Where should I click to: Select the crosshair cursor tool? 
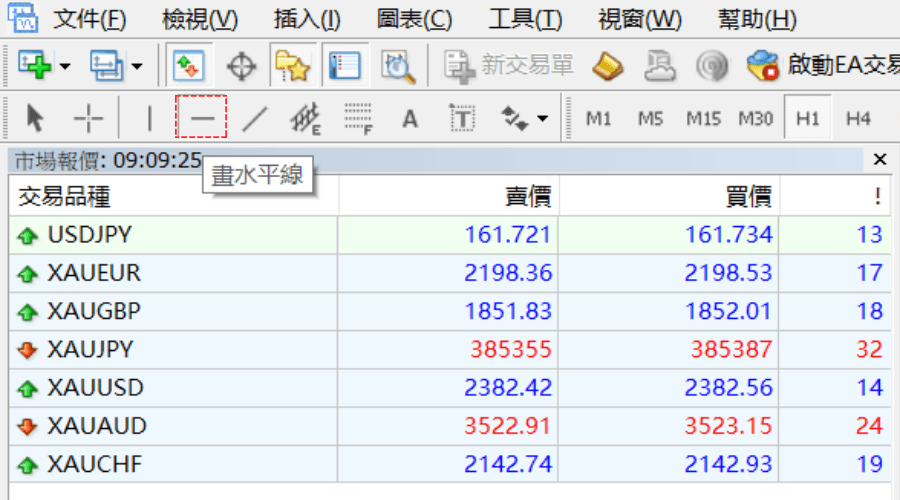89,119
